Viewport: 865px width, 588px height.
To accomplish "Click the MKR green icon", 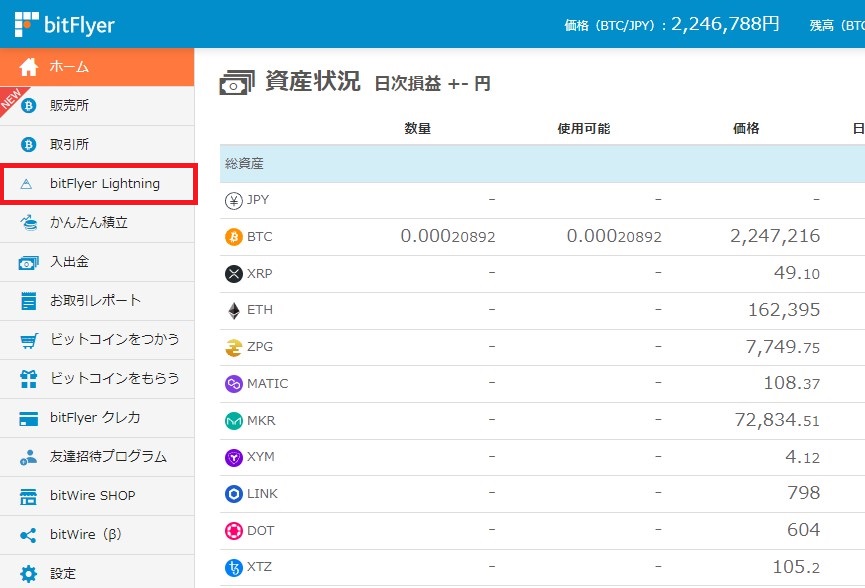I will pos(234,421).
